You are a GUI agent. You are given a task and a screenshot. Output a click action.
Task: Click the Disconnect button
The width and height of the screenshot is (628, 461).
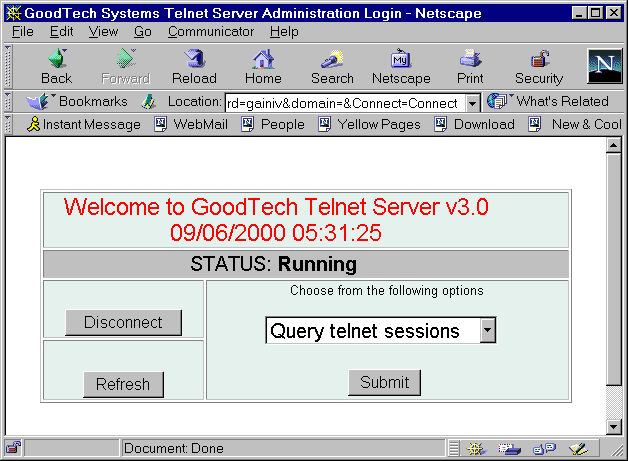click(123, 322)
